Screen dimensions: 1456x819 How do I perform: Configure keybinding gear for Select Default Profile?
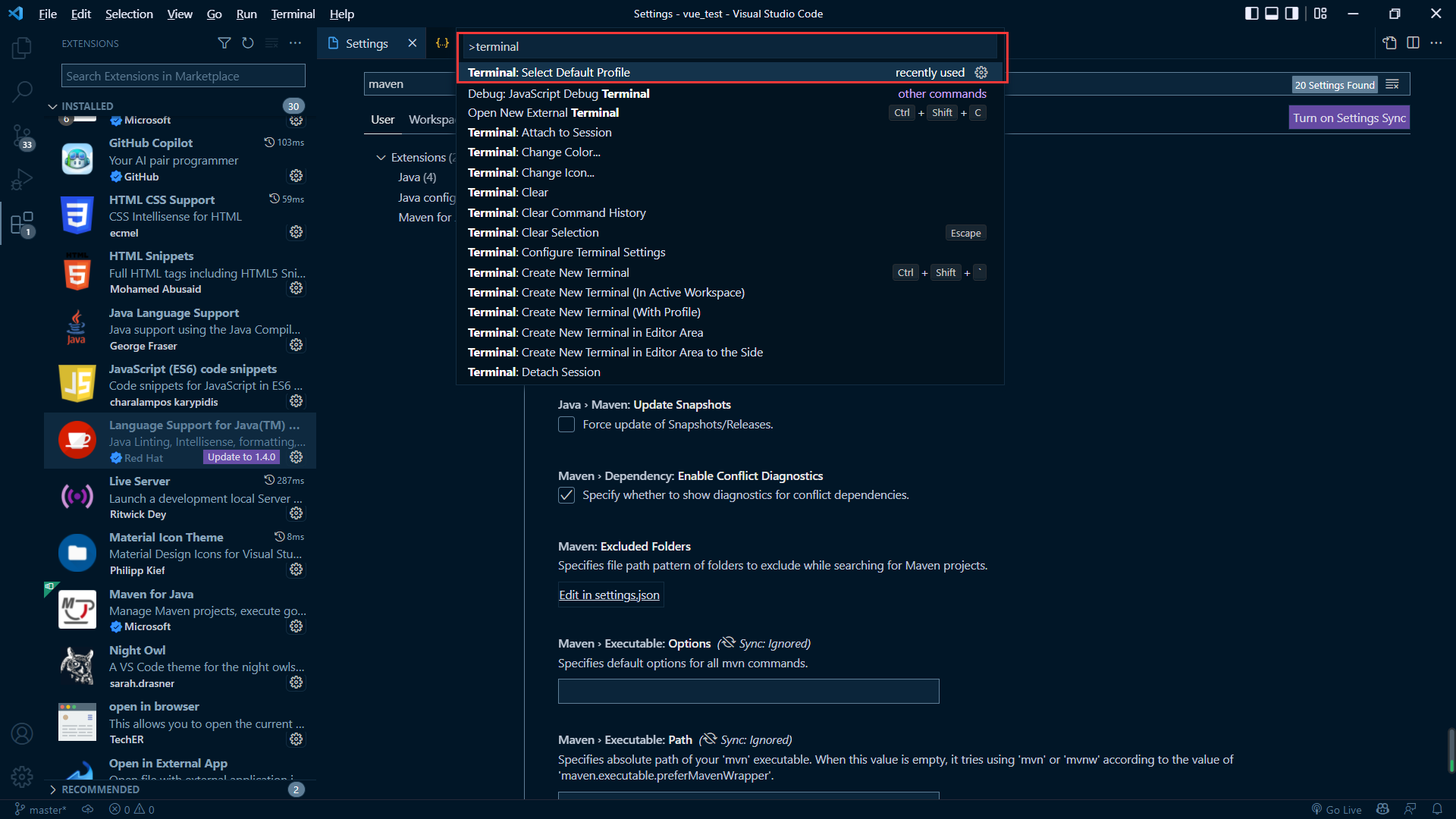981,73
